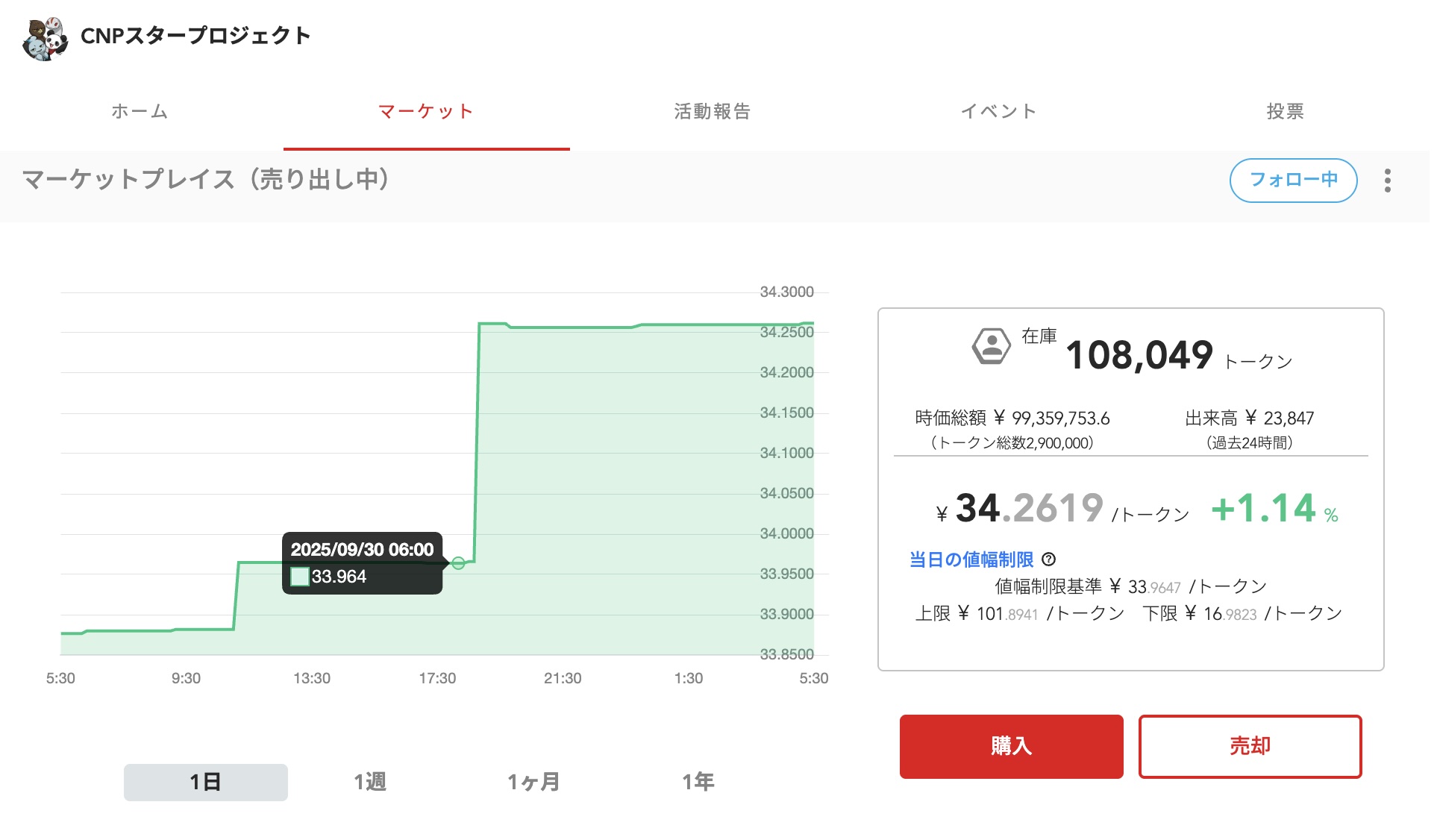The width and height of the screenshot is (1437, 840).
Task: Open the ホーム tab
Action: pyautogui.click(x=140, y=112)
